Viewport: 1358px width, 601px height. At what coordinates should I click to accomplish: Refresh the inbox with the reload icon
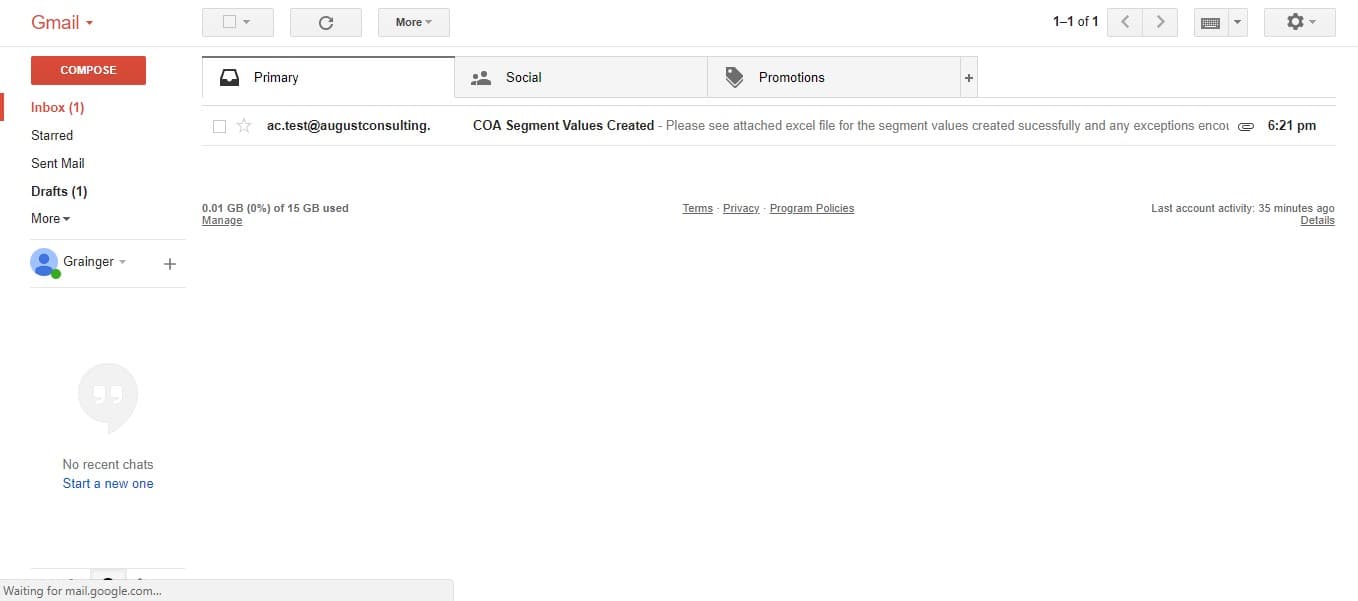click(x=325, y=22)
